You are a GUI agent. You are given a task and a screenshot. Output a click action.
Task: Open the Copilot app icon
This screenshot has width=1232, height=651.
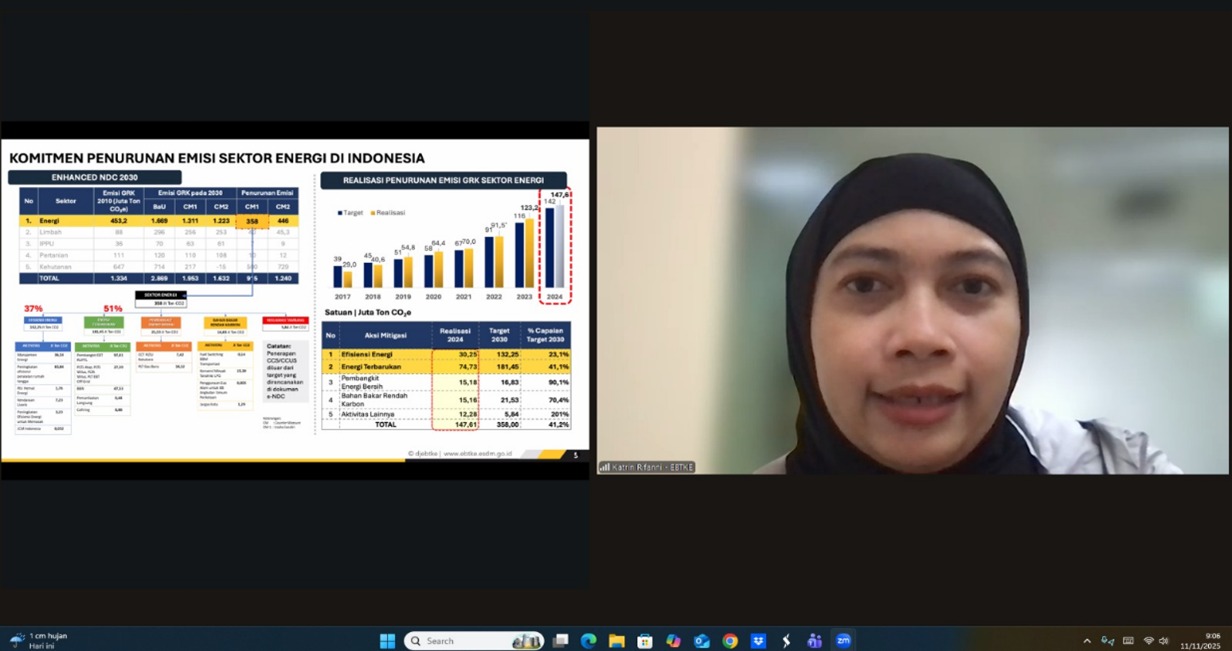673,641
